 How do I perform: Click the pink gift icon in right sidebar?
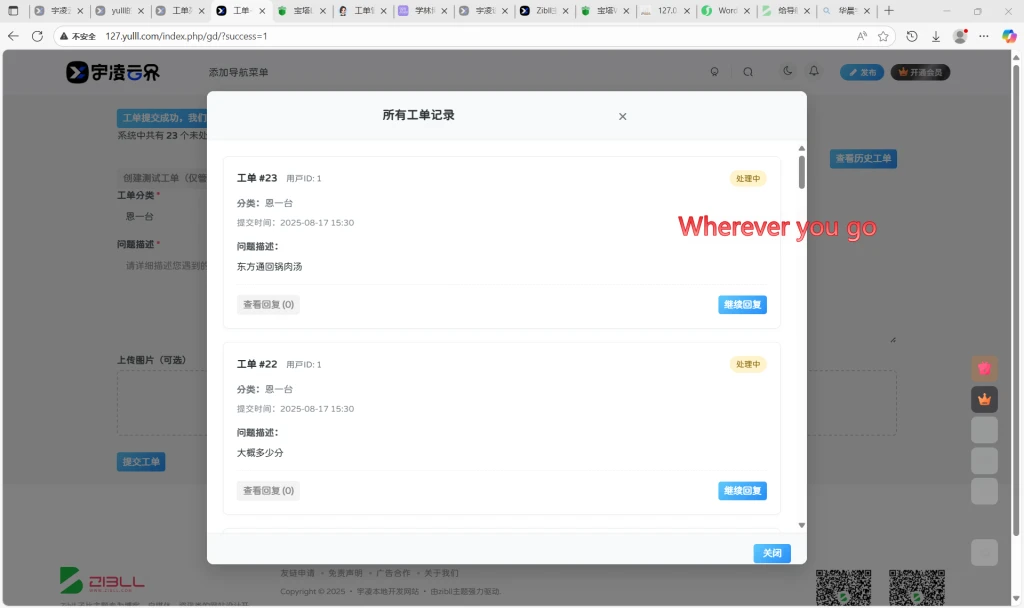click(x=984, y=368)
